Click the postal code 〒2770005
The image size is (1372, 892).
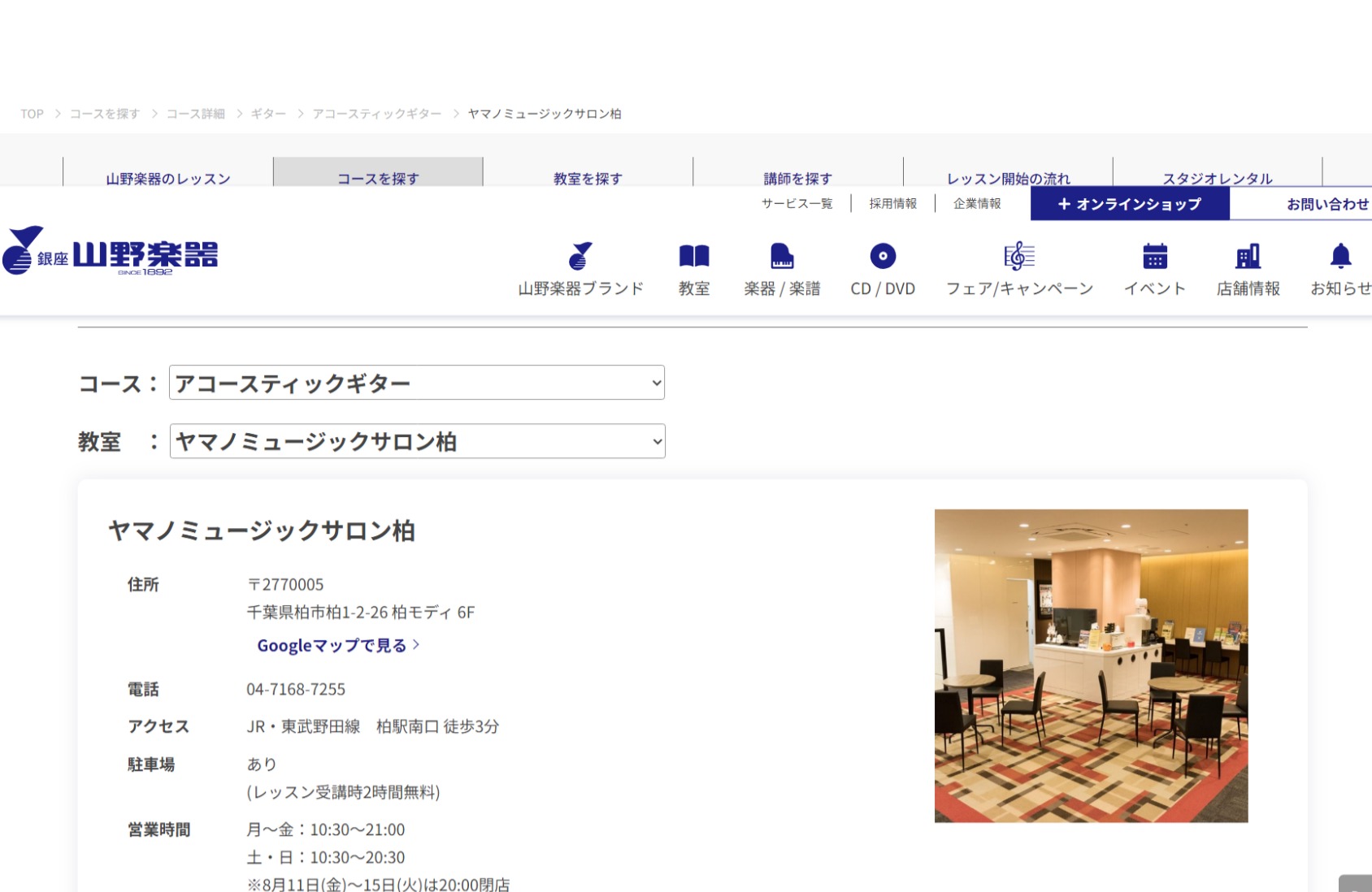coord(285,584)
